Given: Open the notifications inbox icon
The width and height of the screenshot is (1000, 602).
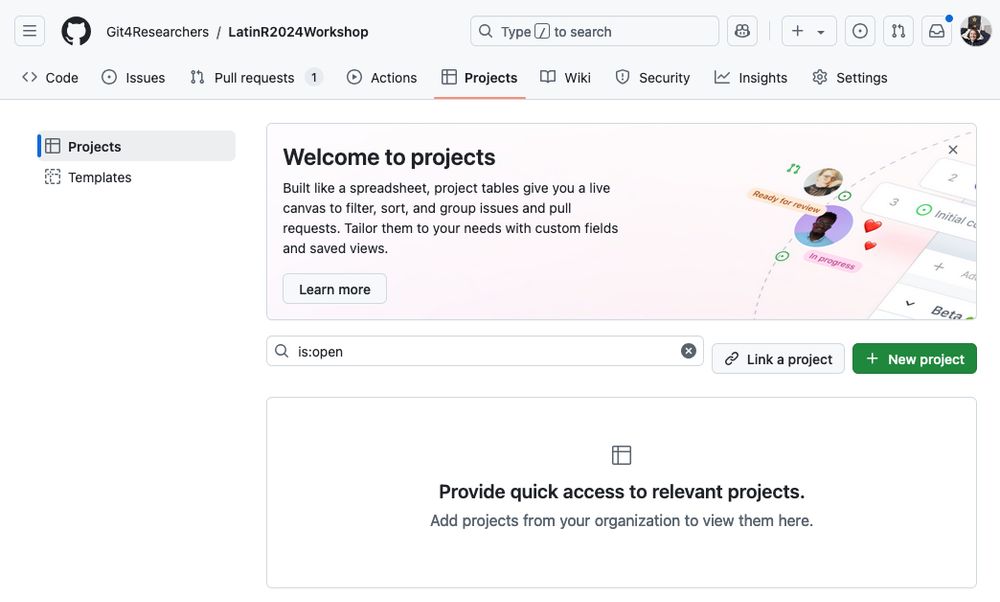Looking at the screenshot, I should [935, 30].
